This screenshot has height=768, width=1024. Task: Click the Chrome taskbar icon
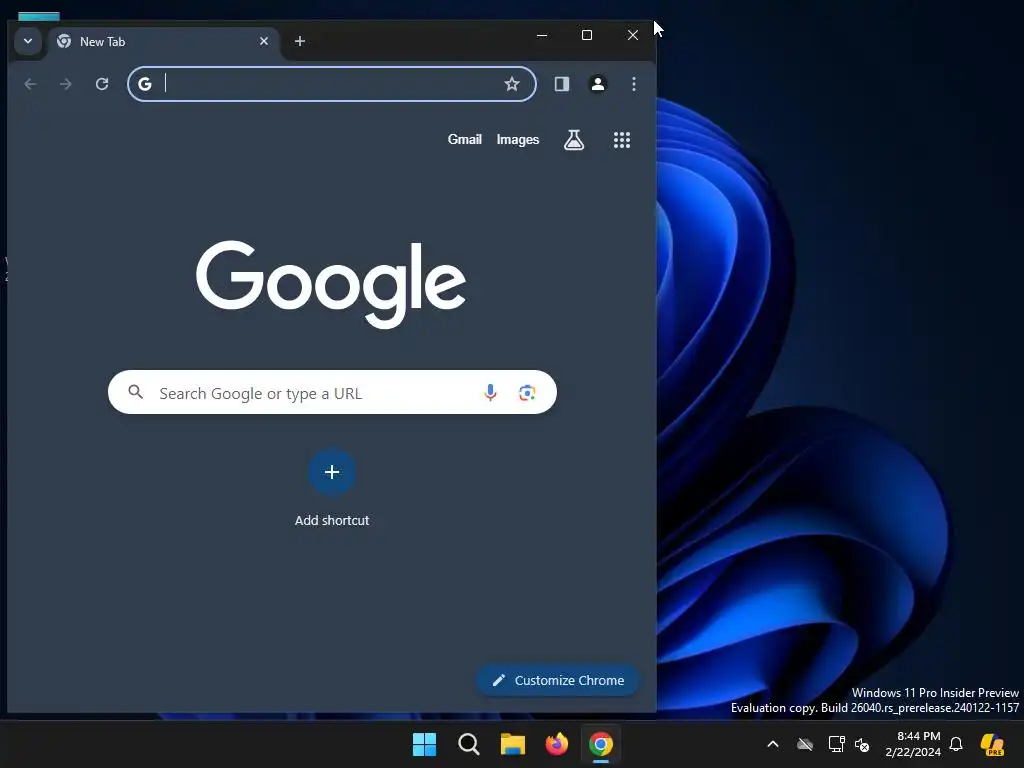point(601,744)
